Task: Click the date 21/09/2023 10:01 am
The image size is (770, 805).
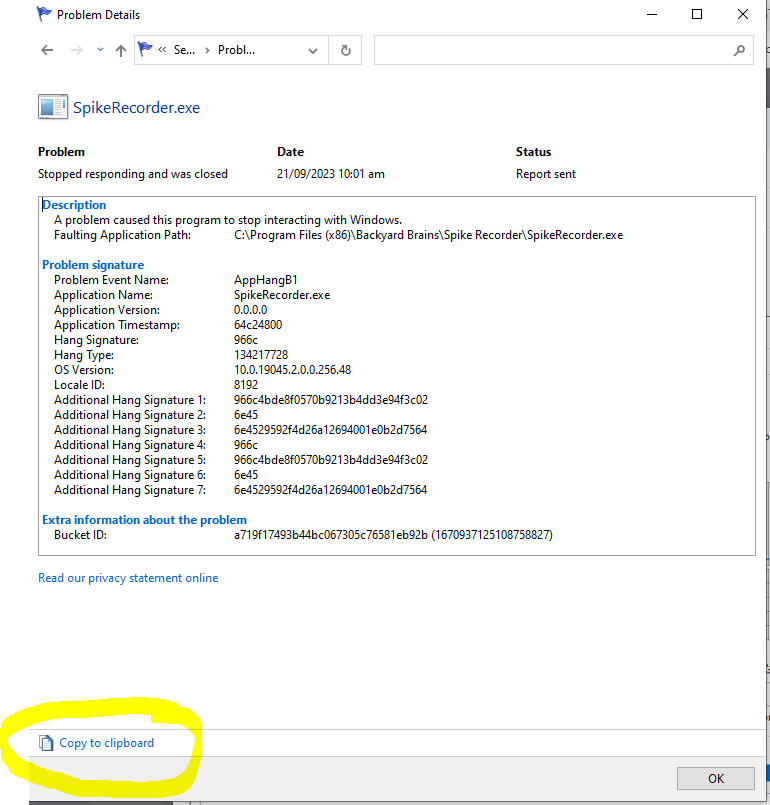Action: (331, 174)
